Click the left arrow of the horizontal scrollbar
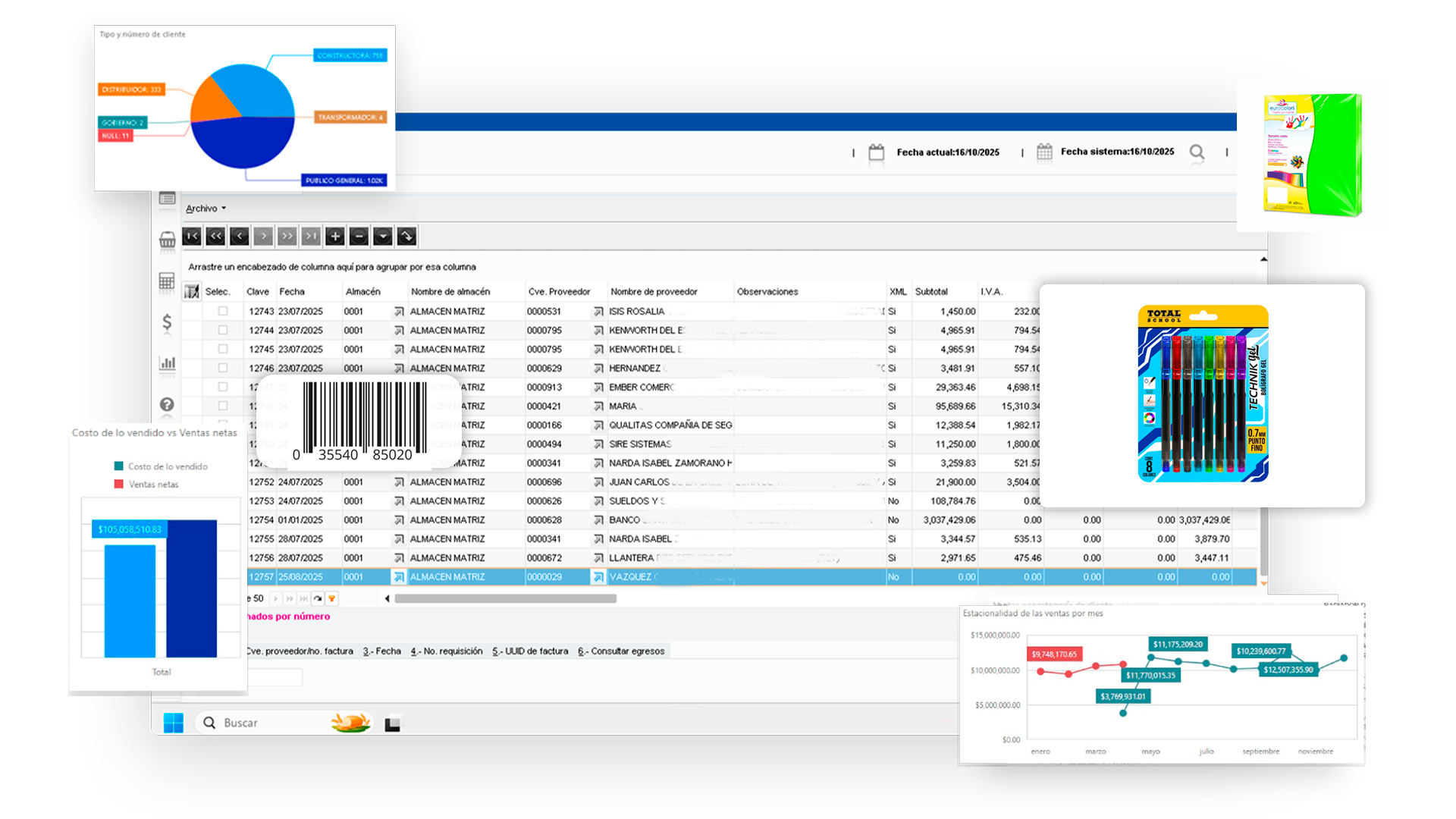 pos(388,599)
